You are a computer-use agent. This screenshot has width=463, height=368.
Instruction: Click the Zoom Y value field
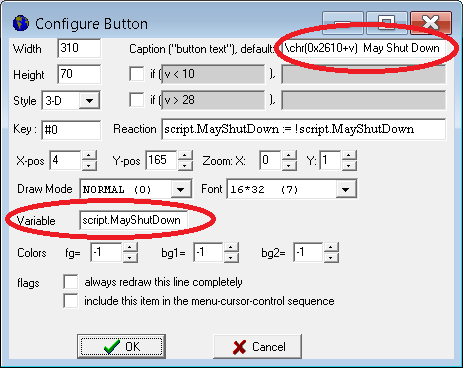(330, 160)
